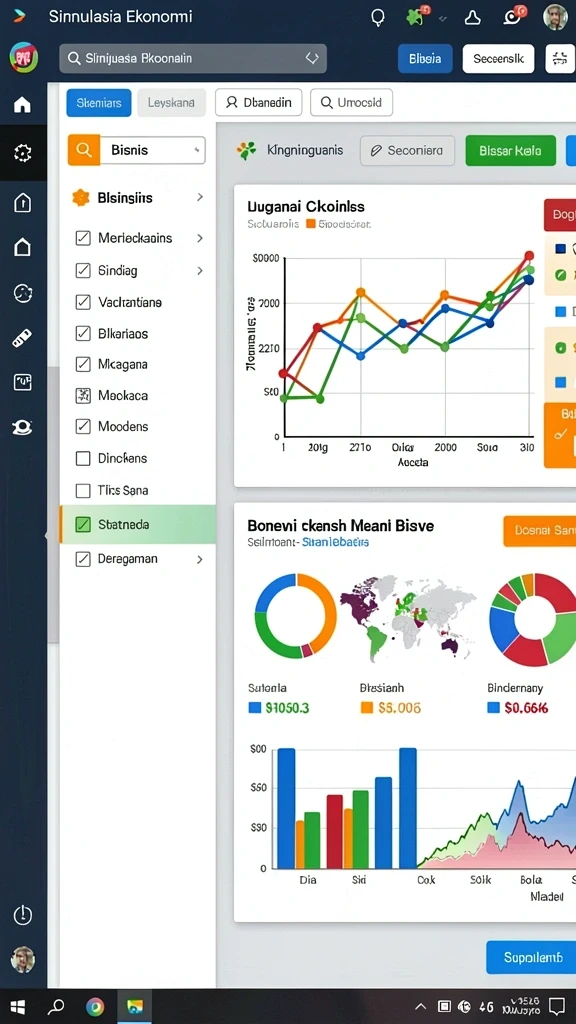
Task: Click the green puzzle piece icon in the header
Action: tap(414, 17)
